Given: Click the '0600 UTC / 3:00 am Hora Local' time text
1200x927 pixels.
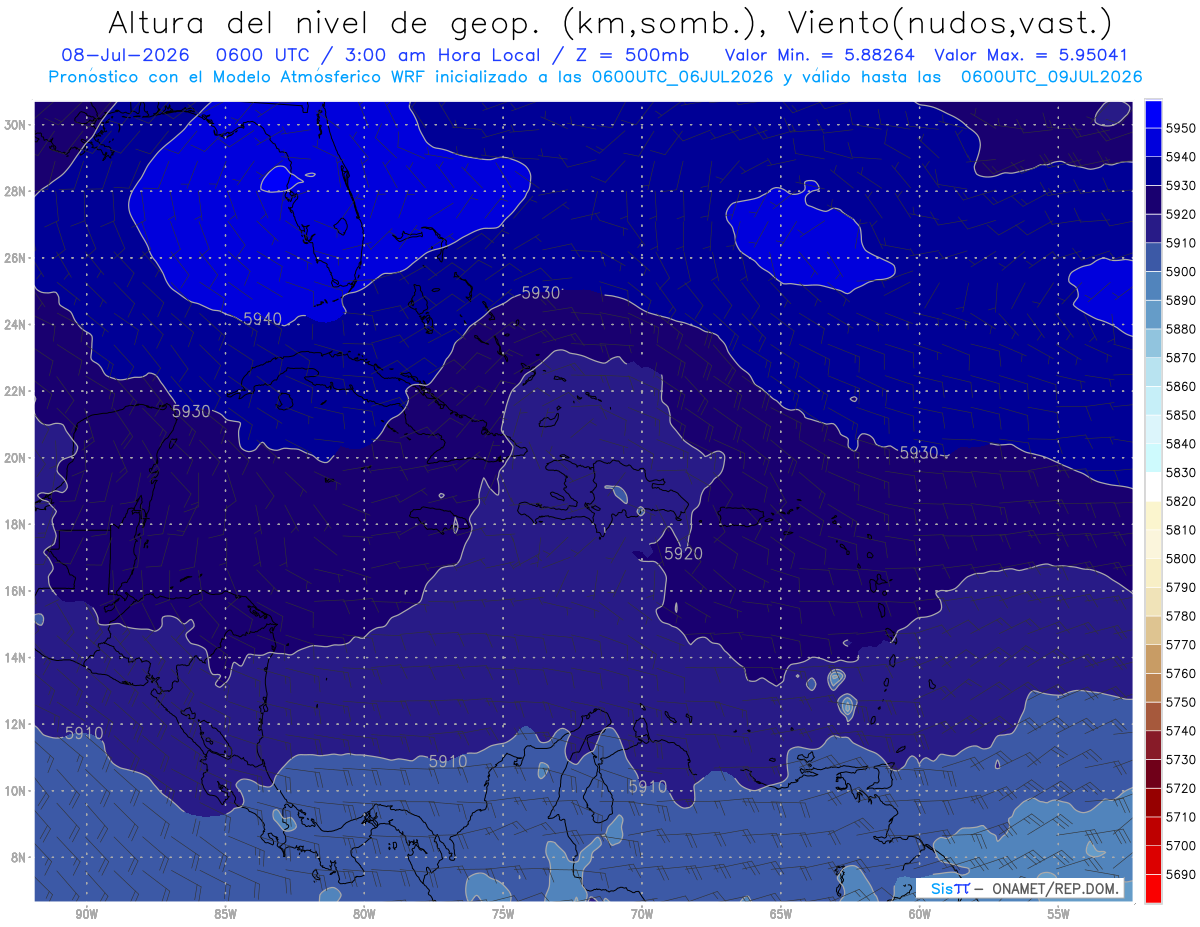Looking at the screenshot, I should click(382, 55).
